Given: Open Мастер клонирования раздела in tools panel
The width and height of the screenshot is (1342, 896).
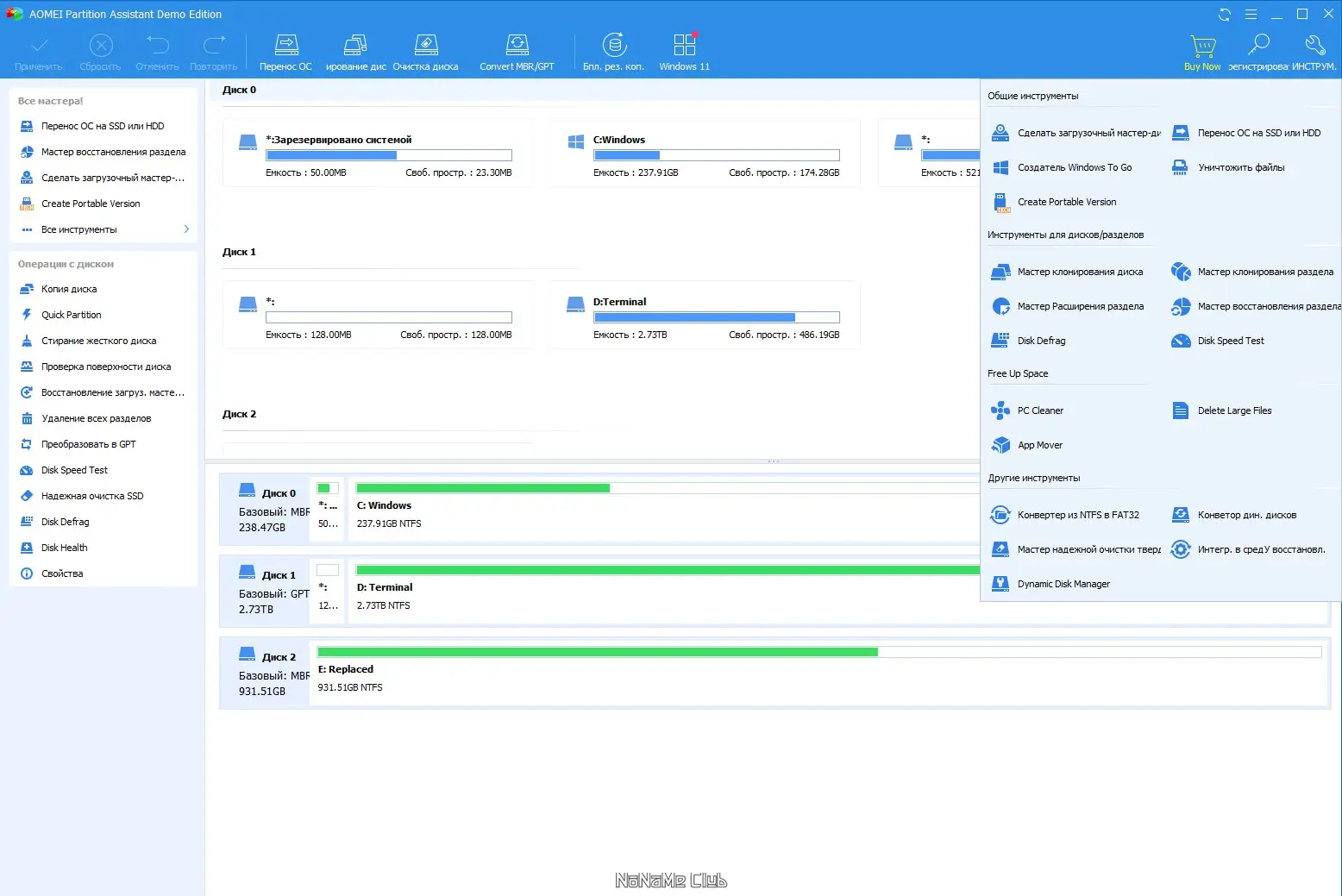Looking at the screenshot, I should [1252, 272].
